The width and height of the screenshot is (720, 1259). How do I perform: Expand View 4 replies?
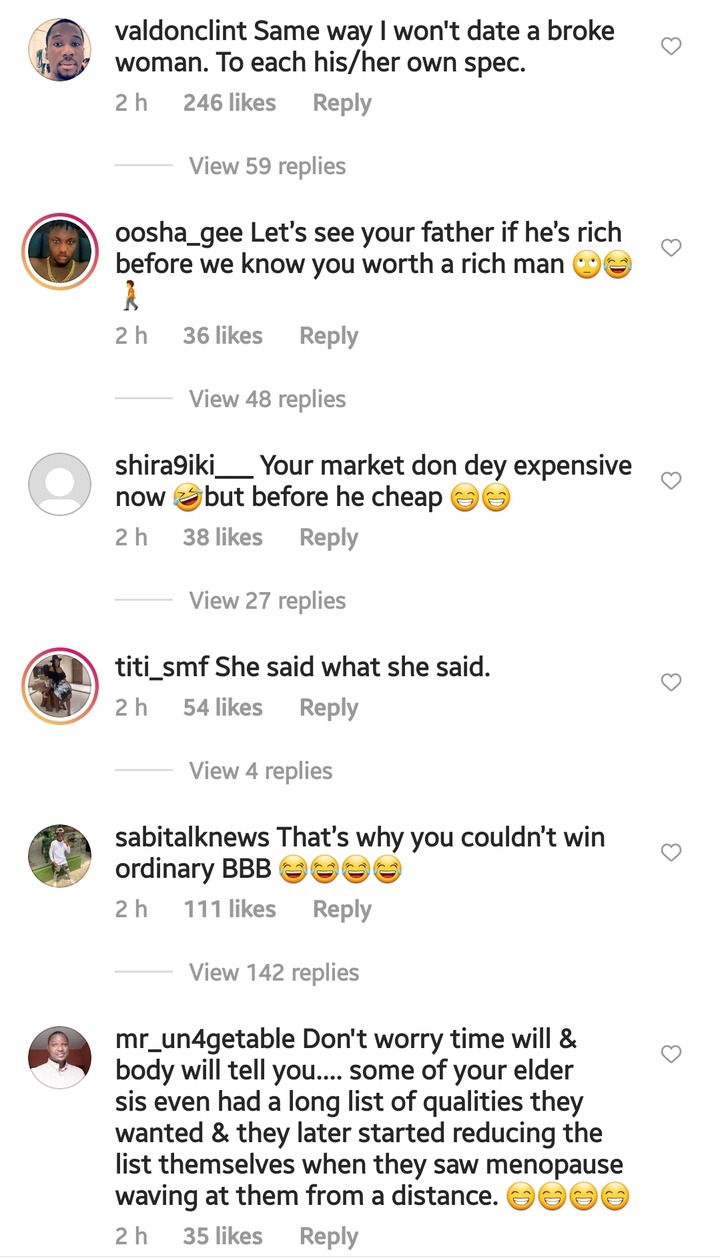point(260,771)
